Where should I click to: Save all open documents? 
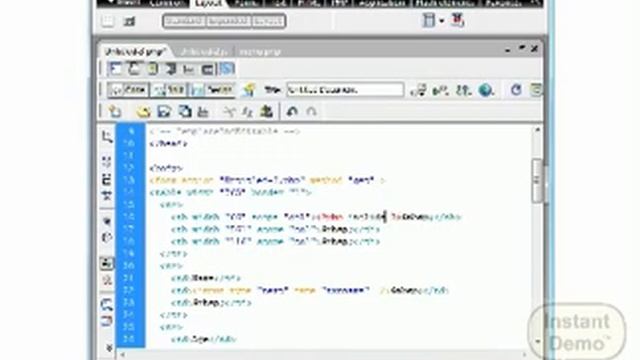point(184,111)
